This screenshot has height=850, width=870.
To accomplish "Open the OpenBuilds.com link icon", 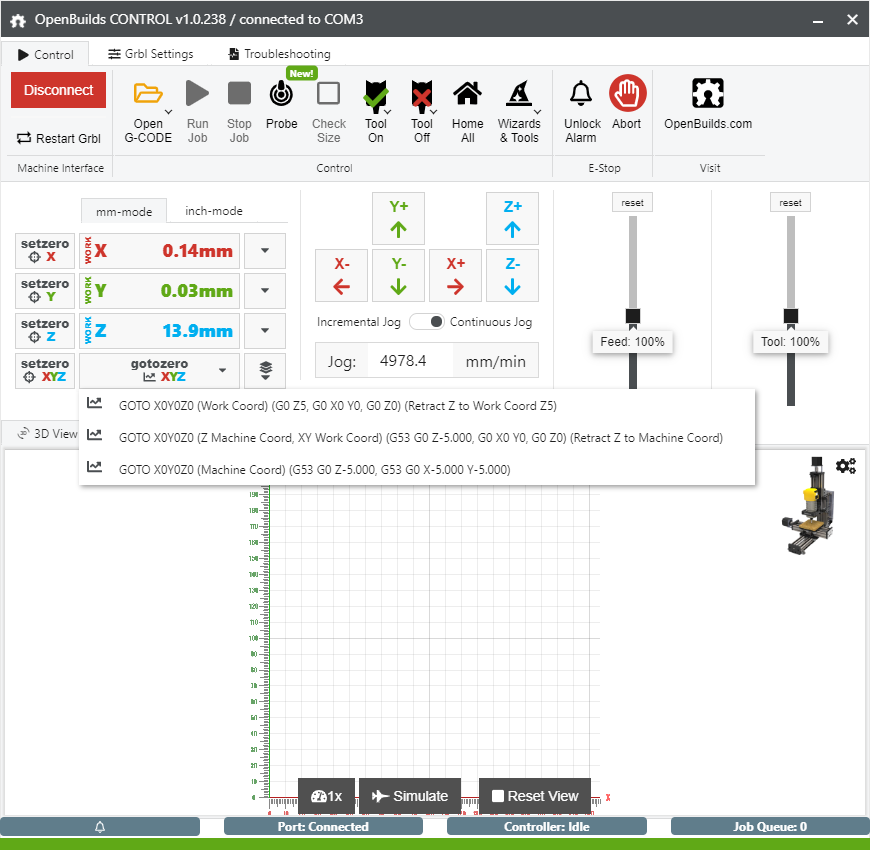I will pyautogui.click(x=708, y=93).
